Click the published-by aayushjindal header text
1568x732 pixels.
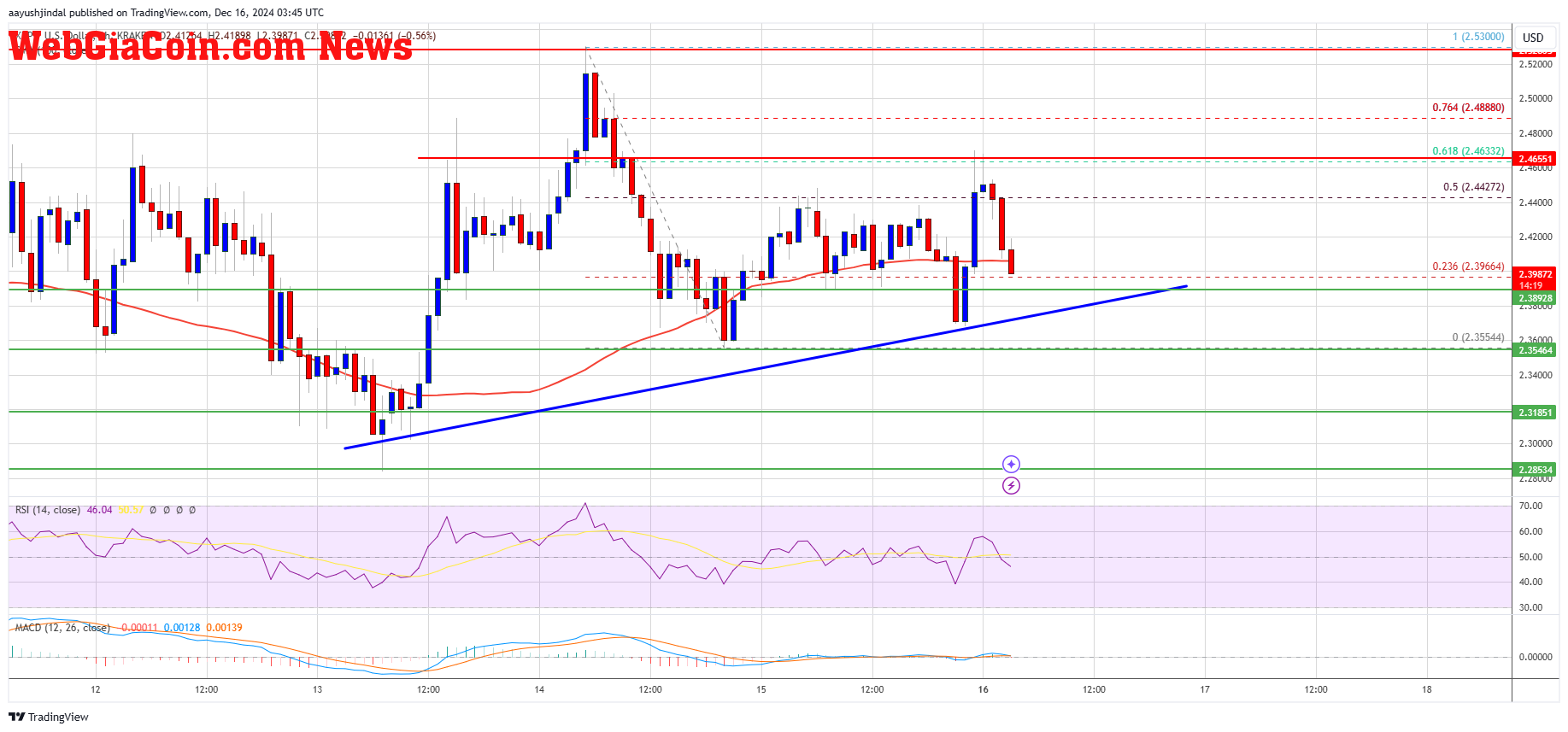pos(166,13)
